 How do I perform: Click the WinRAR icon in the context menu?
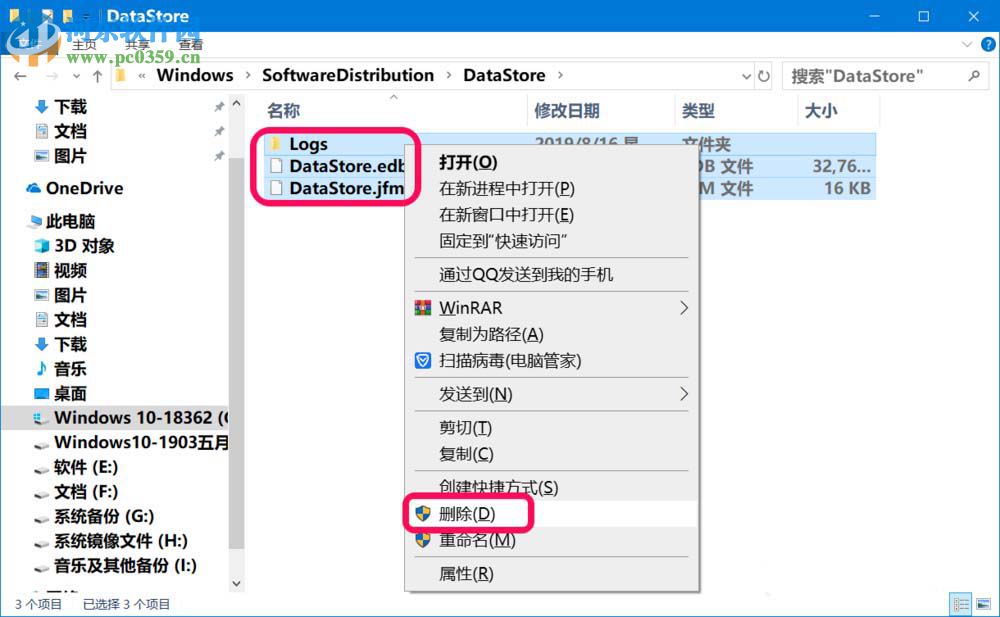pos(423,307)
